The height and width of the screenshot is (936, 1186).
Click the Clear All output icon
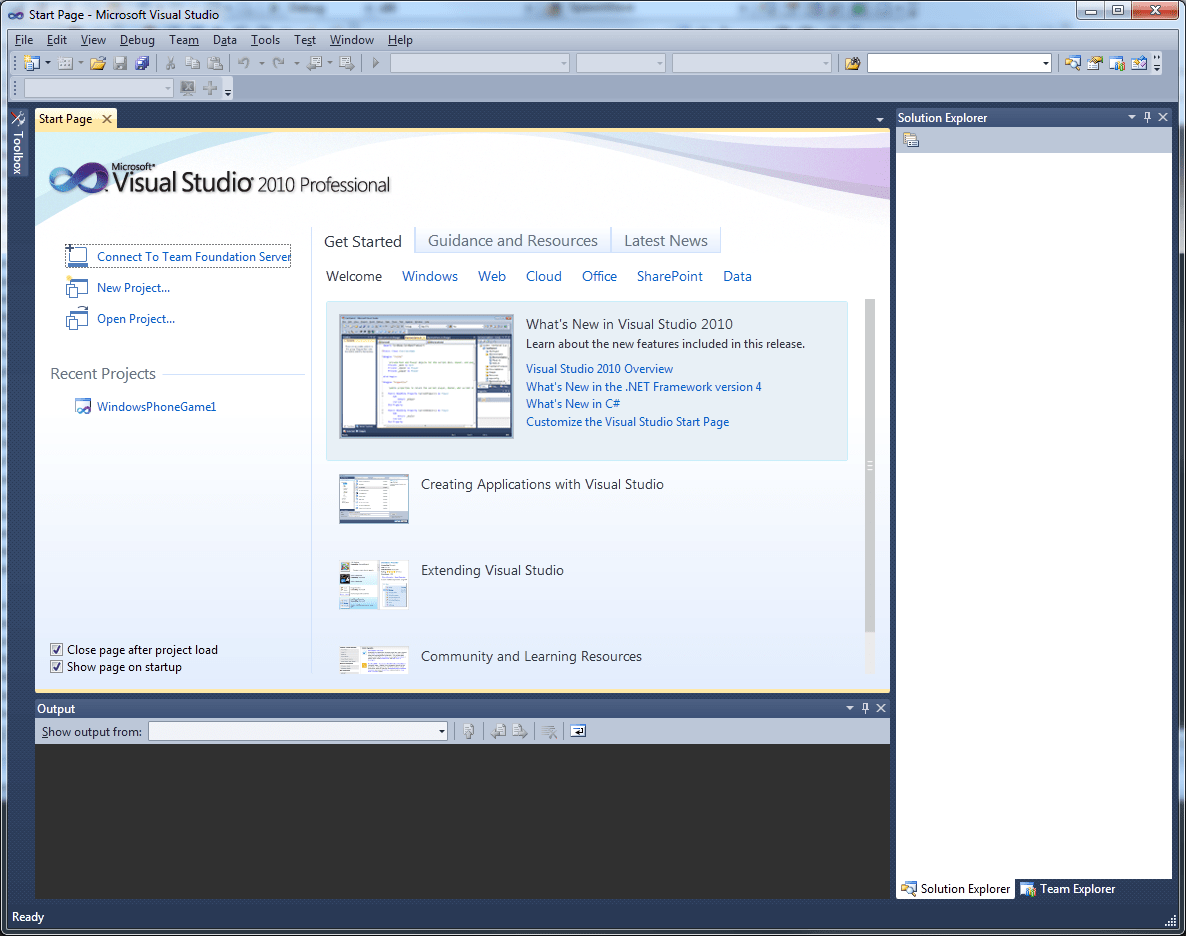(550, 731)
